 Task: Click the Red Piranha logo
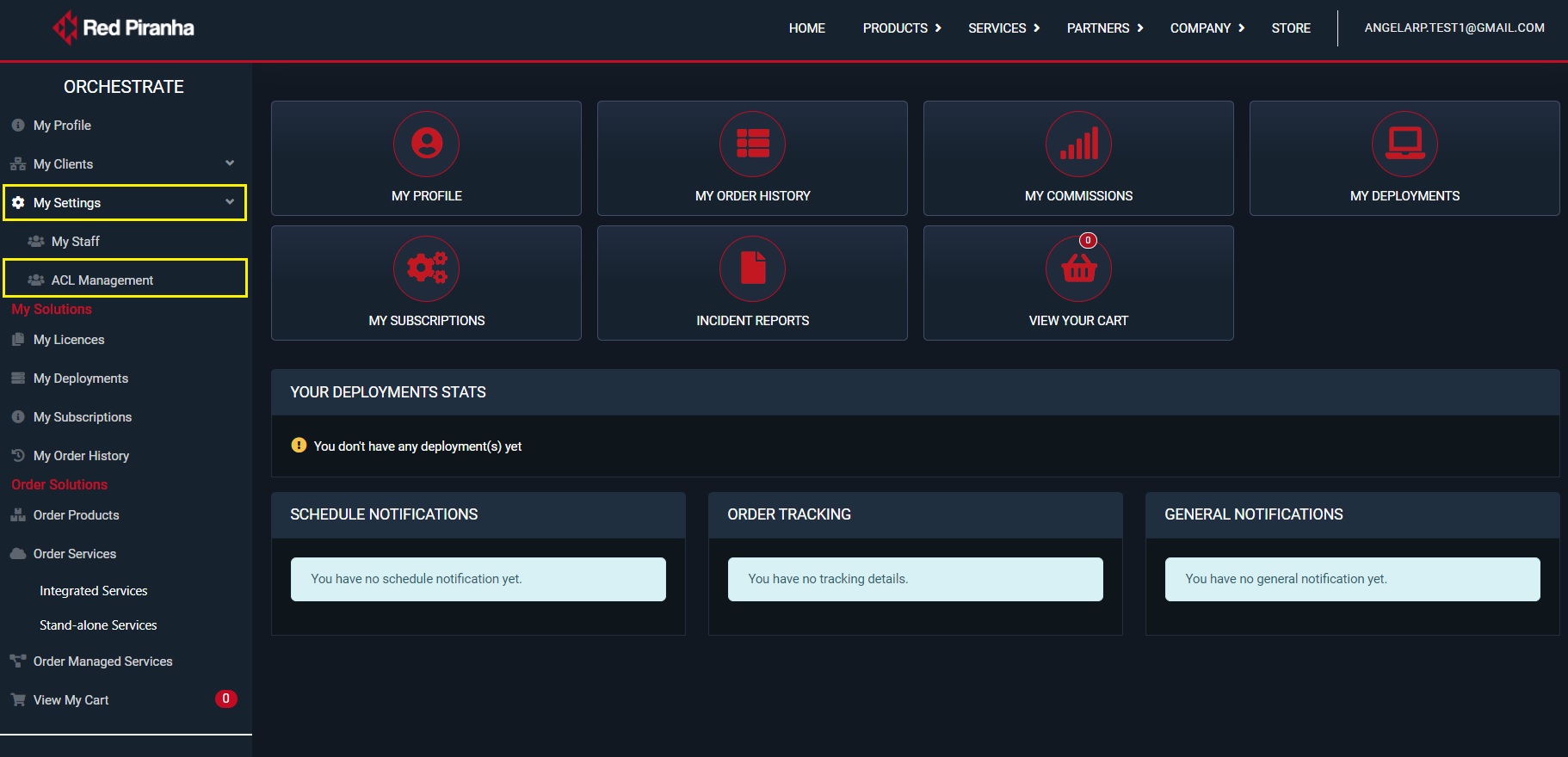point(123,28)
